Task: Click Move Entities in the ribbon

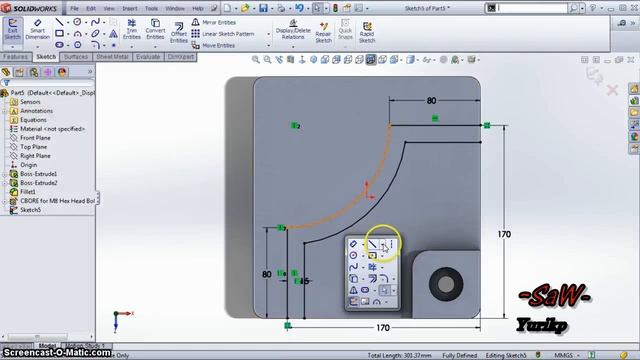Action: coord(213,45)
